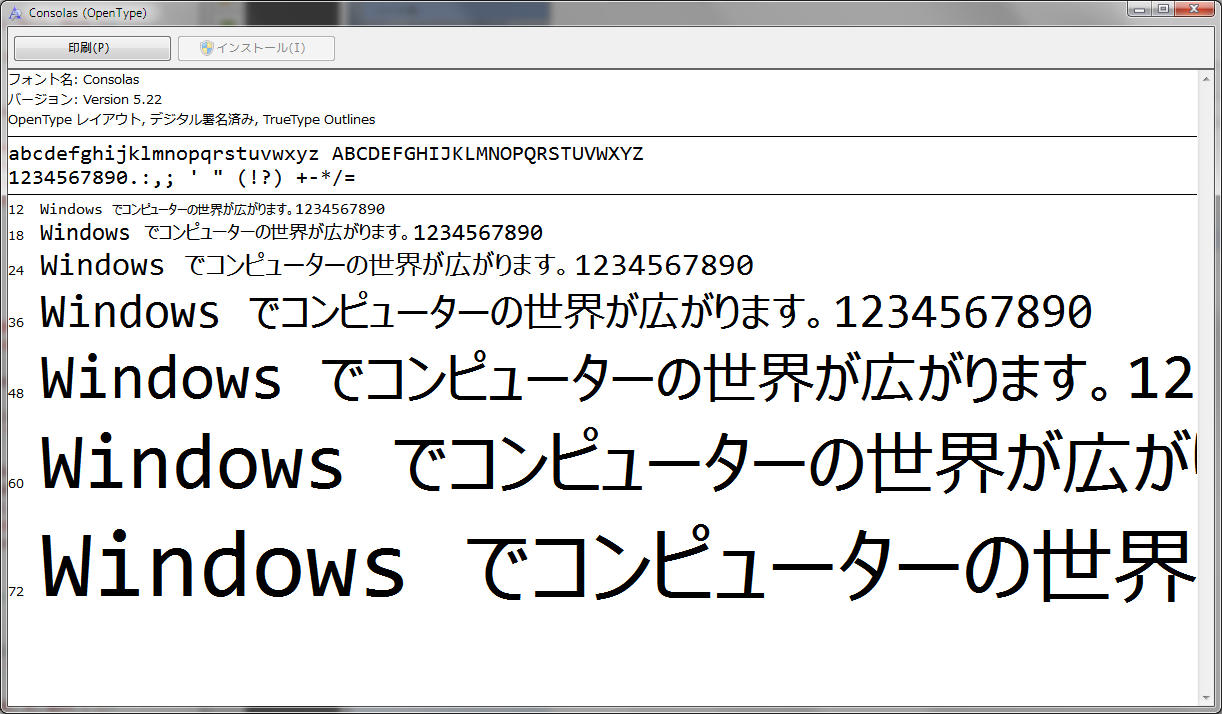Click the text バージョン: Version 5.22
1222x714 pixels.
[x=85, y=99]
